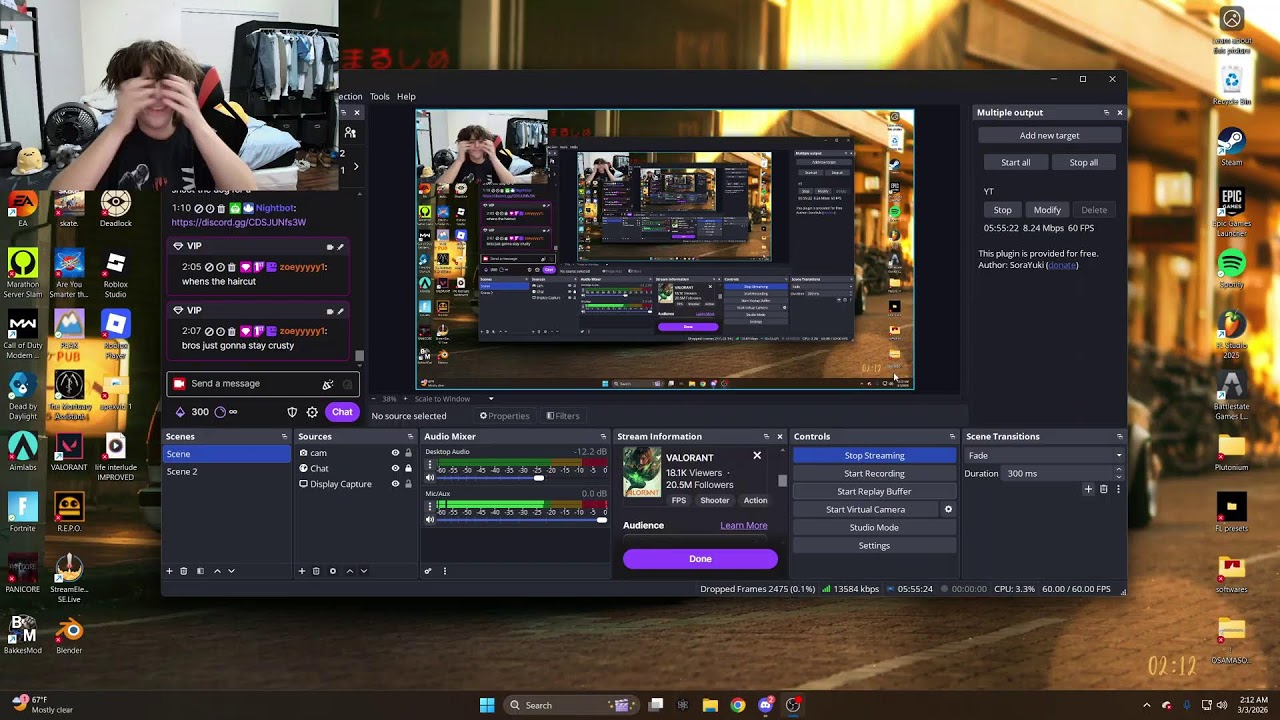
Task: Open the Windows Start button
Action: pos(487,705)
